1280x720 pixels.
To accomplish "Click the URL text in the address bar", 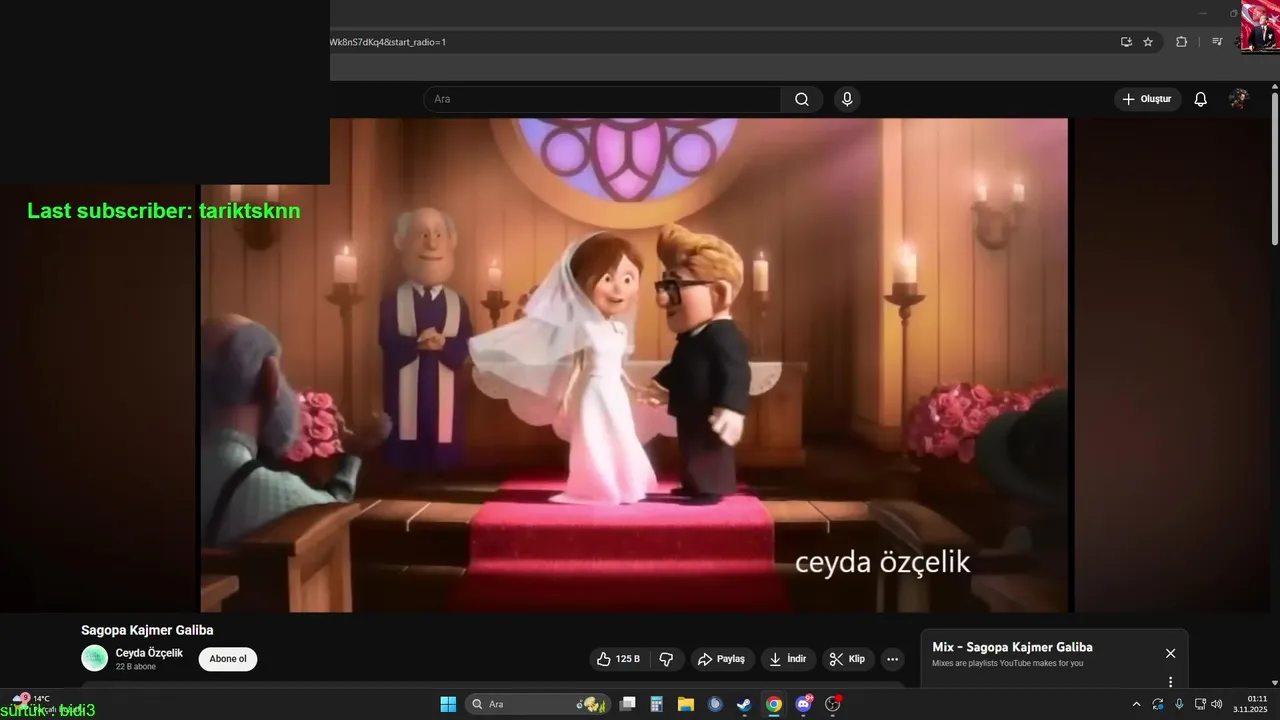I will pyautogui.click(x=388, y=42).
